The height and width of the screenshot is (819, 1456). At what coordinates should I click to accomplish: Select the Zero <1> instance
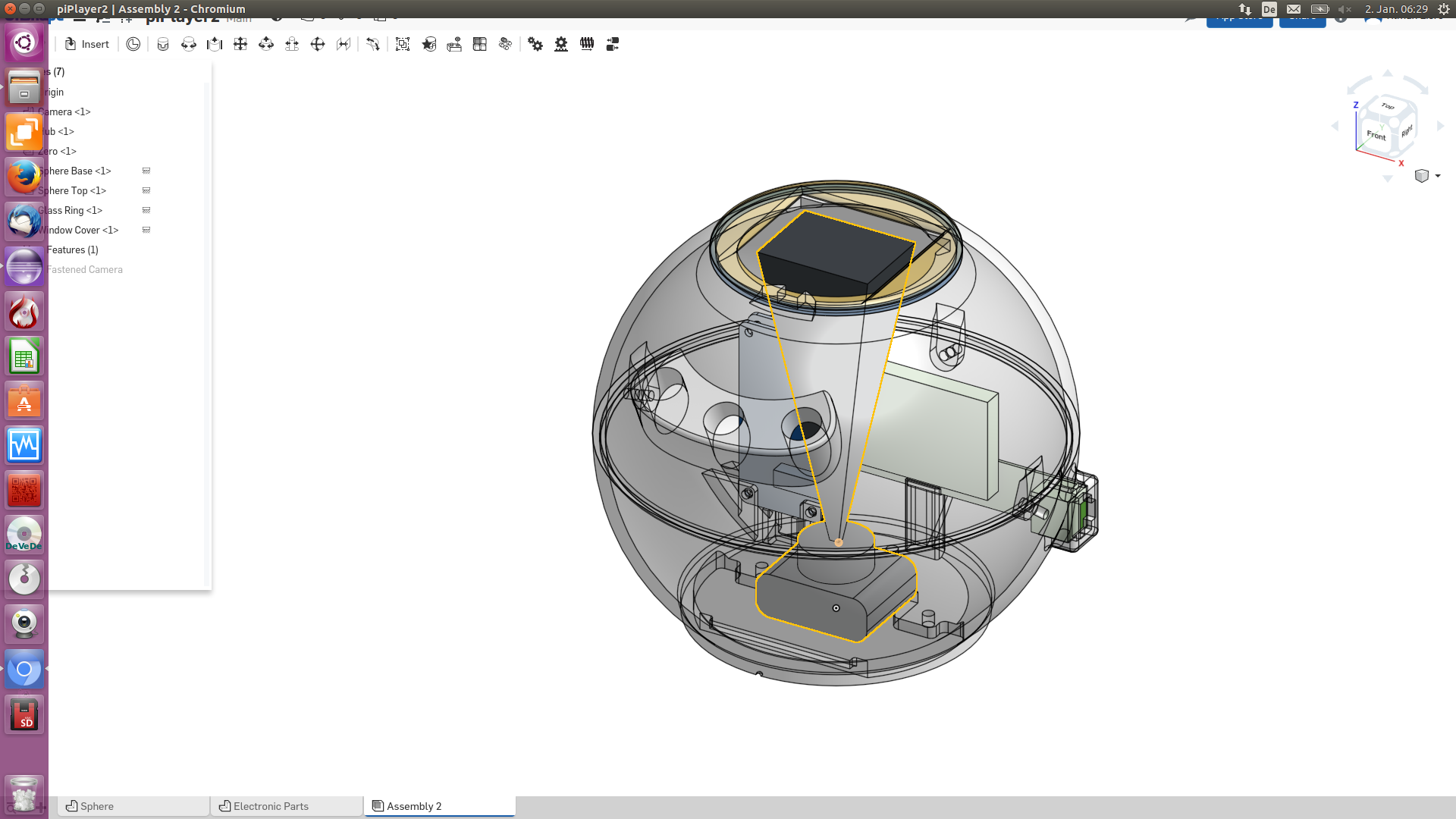point(58,151)
